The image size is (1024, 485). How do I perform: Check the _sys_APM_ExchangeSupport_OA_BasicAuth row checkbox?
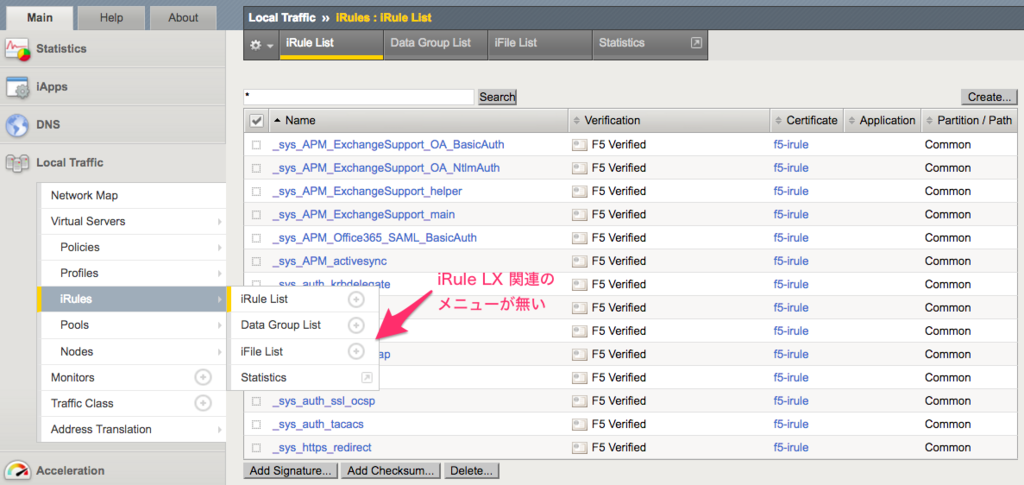point(257,145)
